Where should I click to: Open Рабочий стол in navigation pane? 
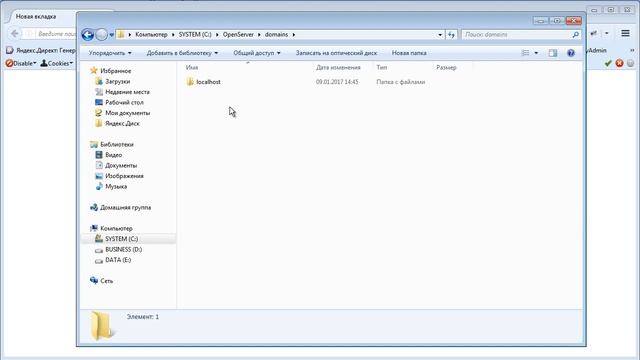click(x=124, y=102)
